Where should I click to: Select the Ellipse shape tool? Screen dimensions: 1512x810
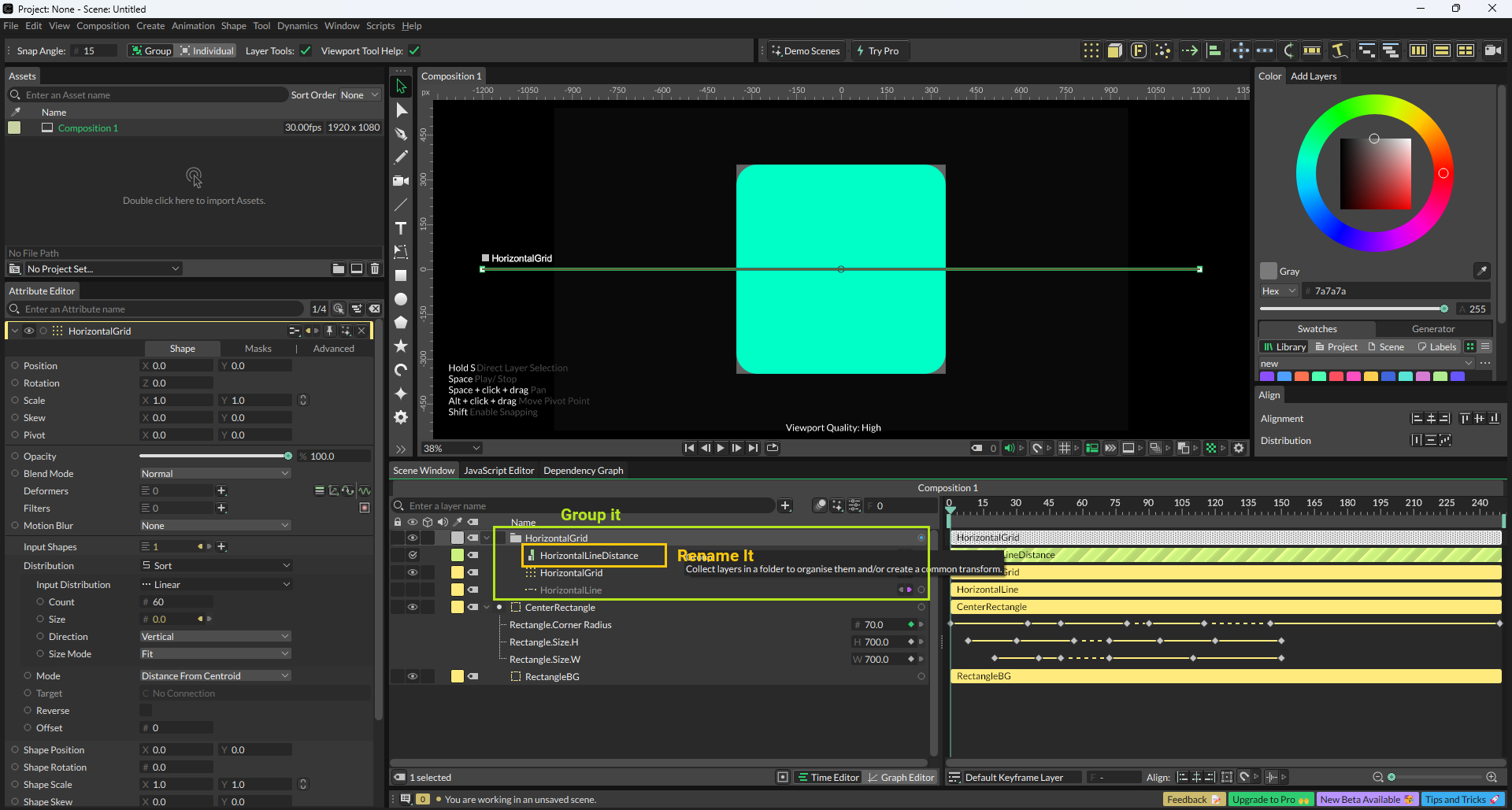point(401,299)
